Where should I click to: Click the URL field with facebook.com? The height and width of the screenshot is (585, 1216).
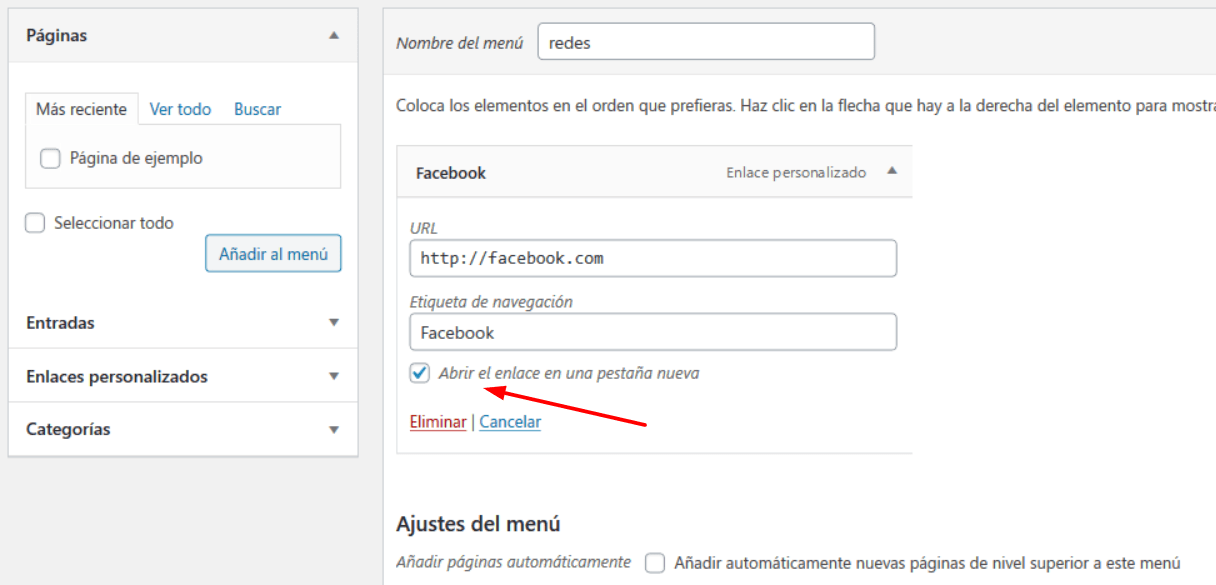pos(653,258)
